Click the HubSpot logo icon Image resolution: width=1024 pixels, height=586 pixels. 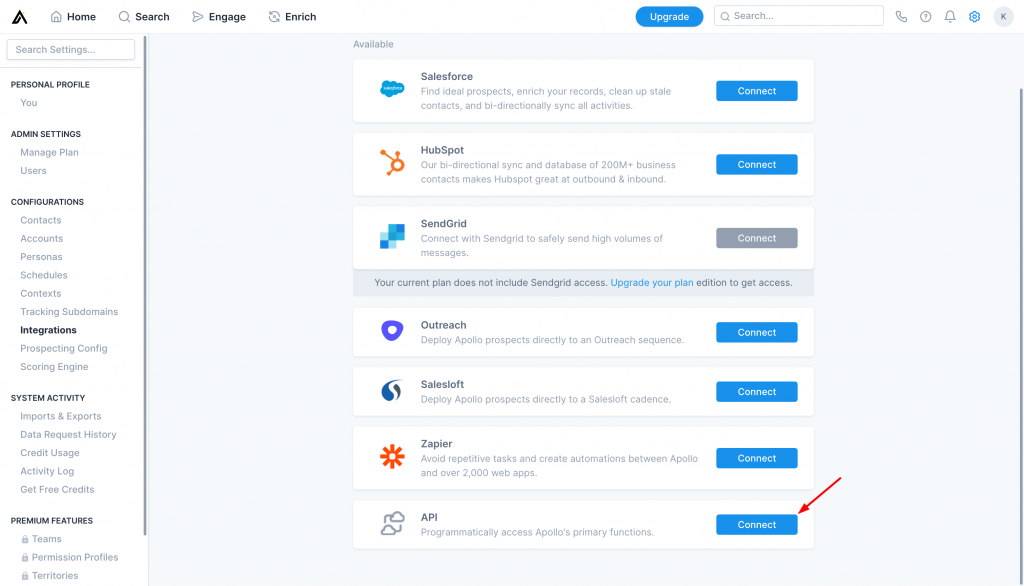[x=392, y=163]
